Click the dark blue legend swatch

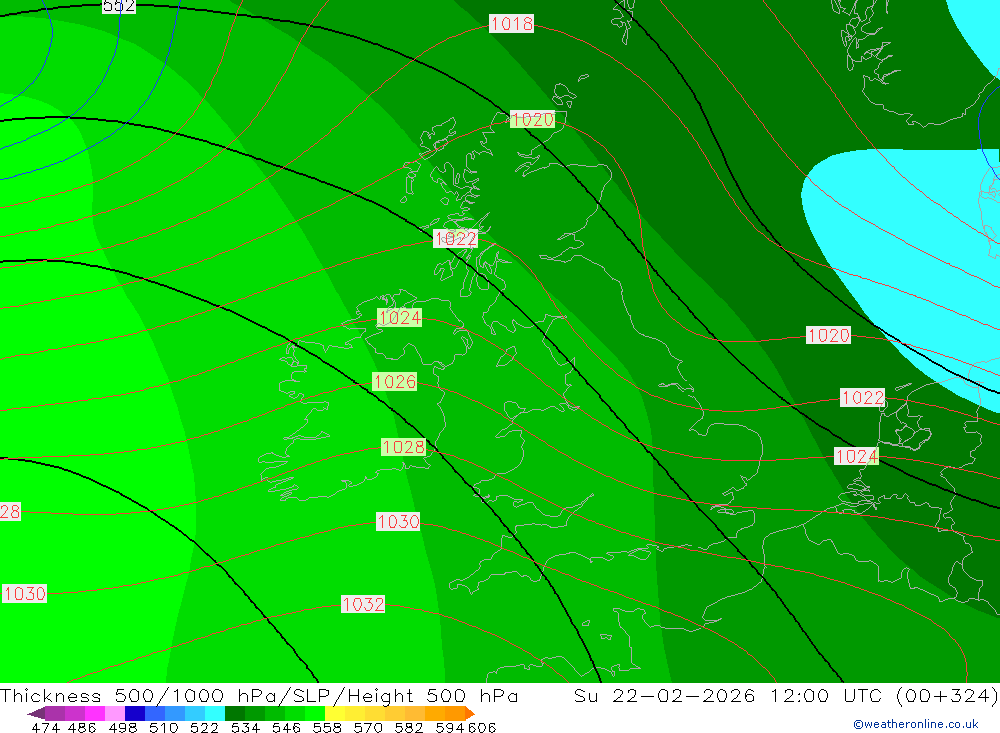(x=135, y=713)
